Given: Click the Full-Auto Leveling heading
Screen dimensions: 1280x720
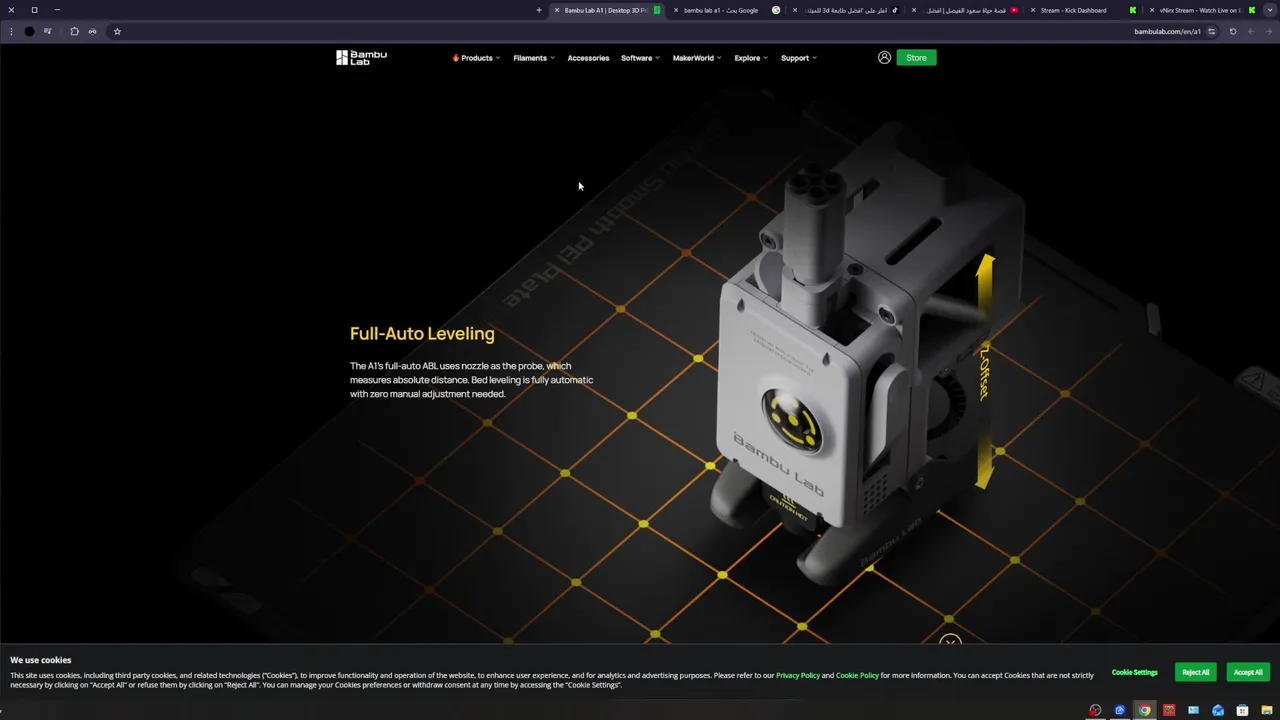Looking at the screenshot, I should [x=422, y=334].
